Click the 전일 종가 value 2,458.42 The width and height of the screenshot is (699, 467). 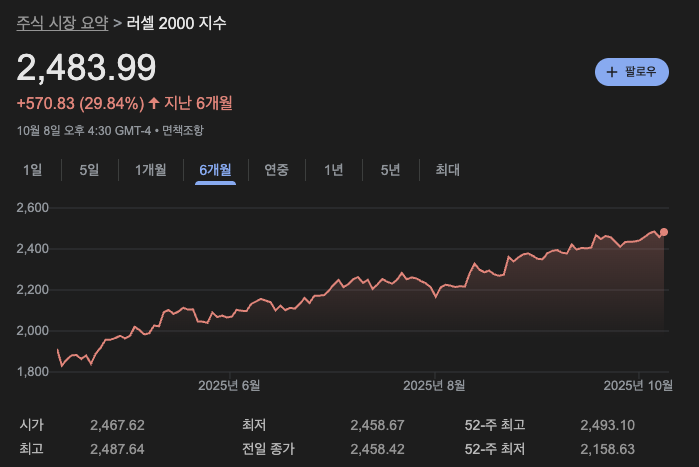click(x=377, y=449)
